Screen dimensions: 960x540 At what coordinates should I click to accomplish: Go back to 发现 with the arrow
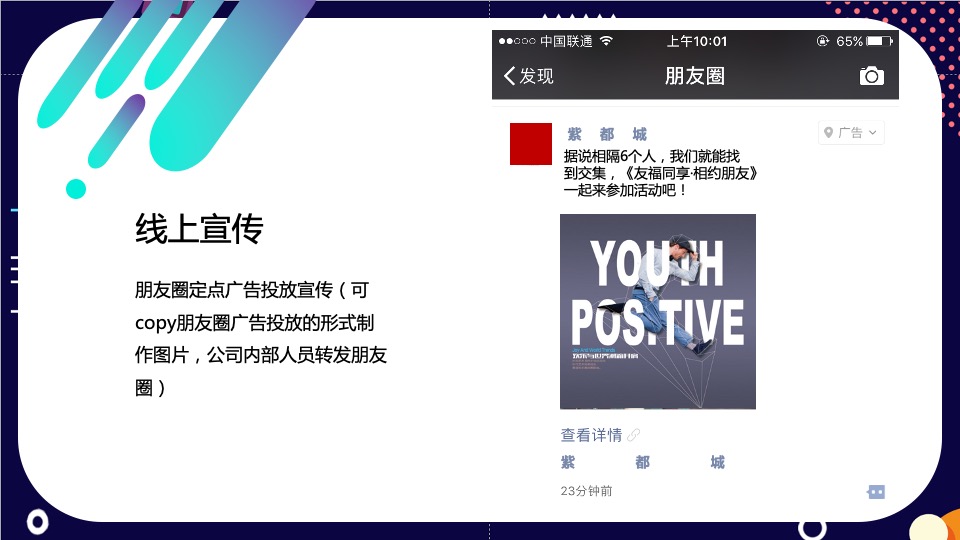[528, 76]
